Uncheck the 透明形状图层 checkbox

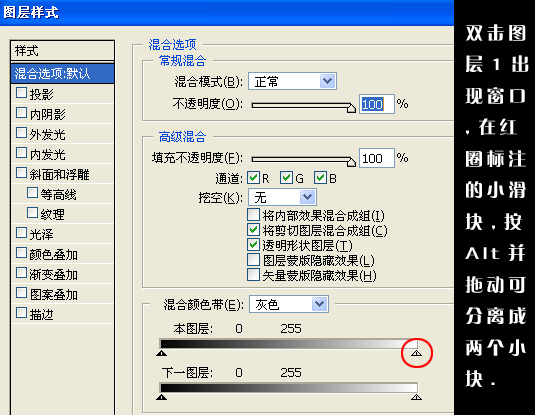click(253, 244)
